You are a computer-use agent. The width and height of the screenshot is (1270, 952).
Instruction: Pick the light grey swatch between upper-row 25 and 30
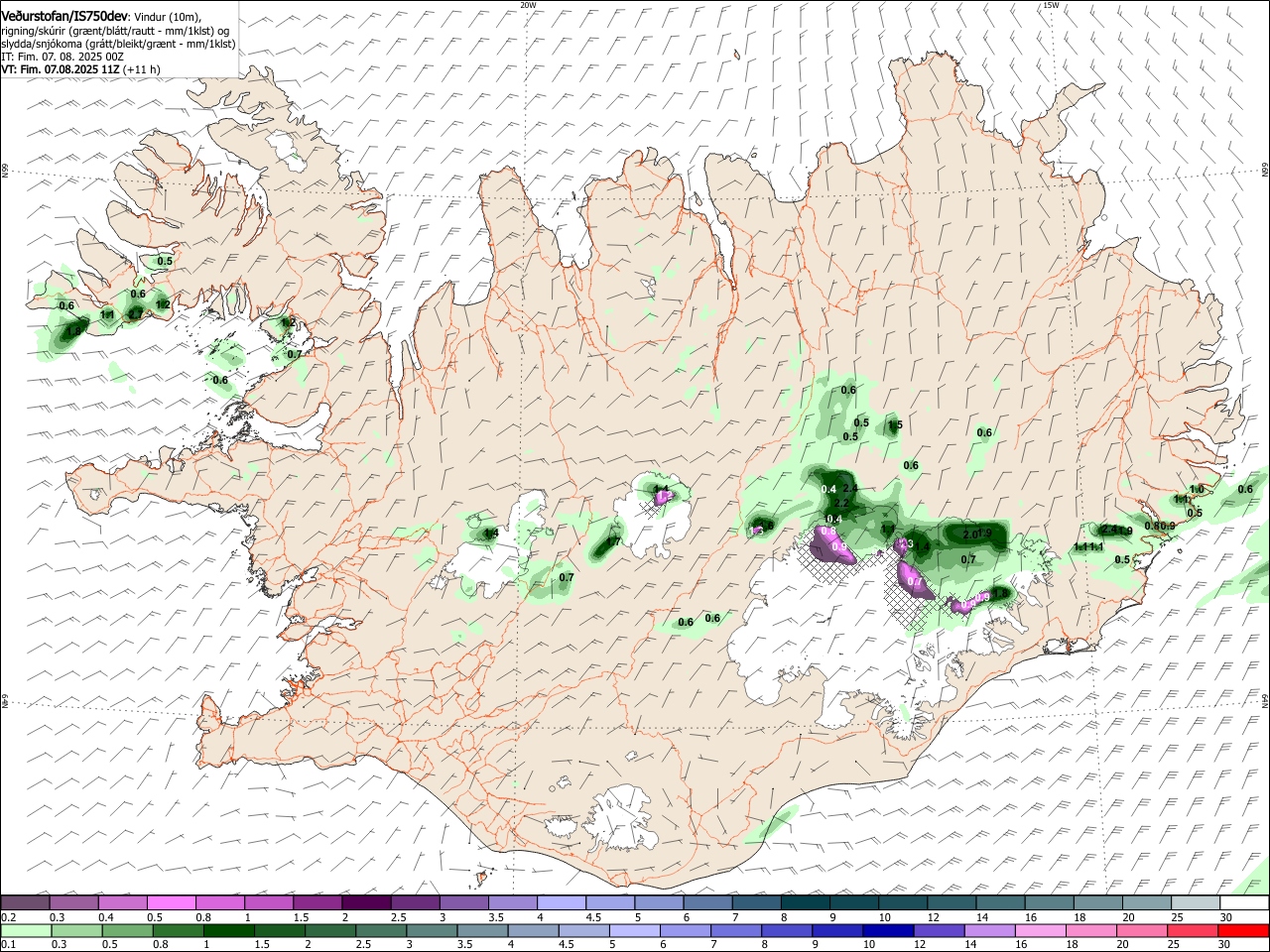(x=1196, y=902)
